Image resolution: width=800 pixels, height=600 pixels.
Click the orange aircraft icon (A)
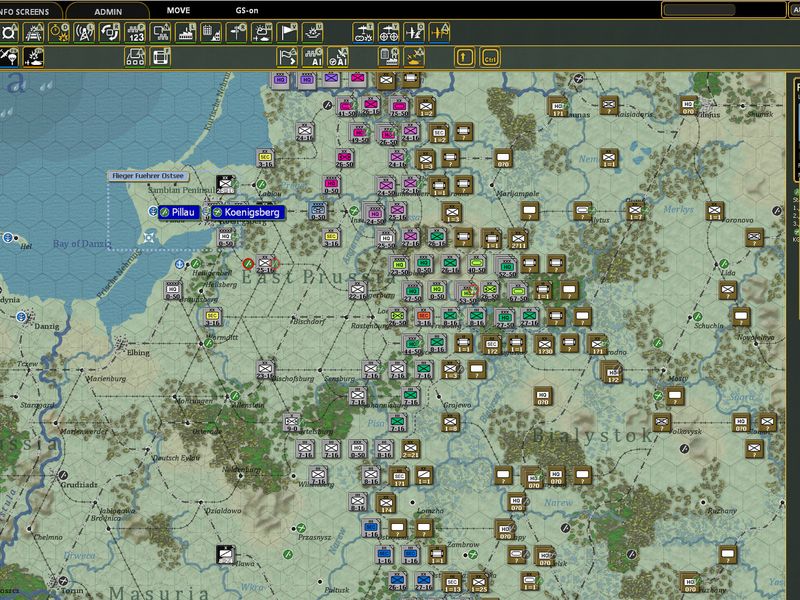tap(439, 33)
